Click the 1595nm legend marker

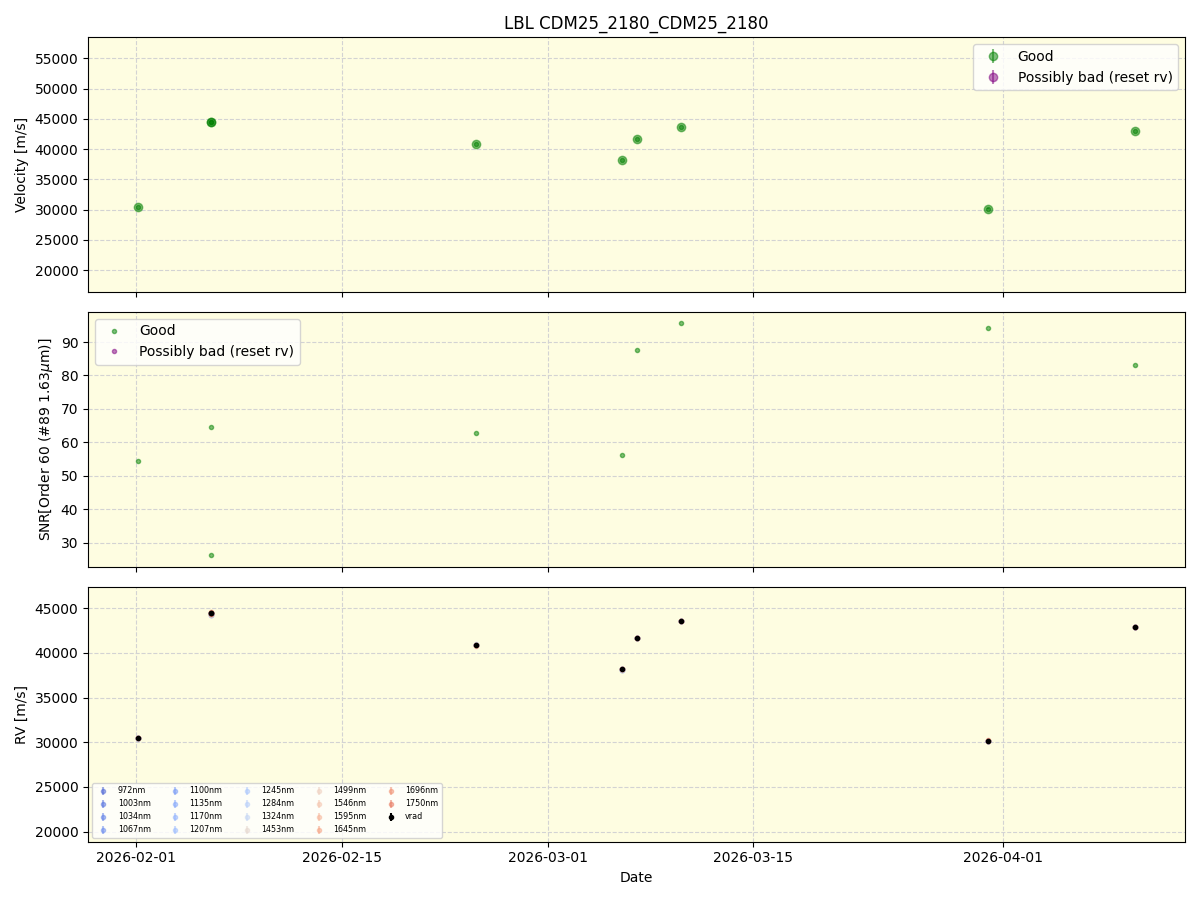click(x=319, y=817)
